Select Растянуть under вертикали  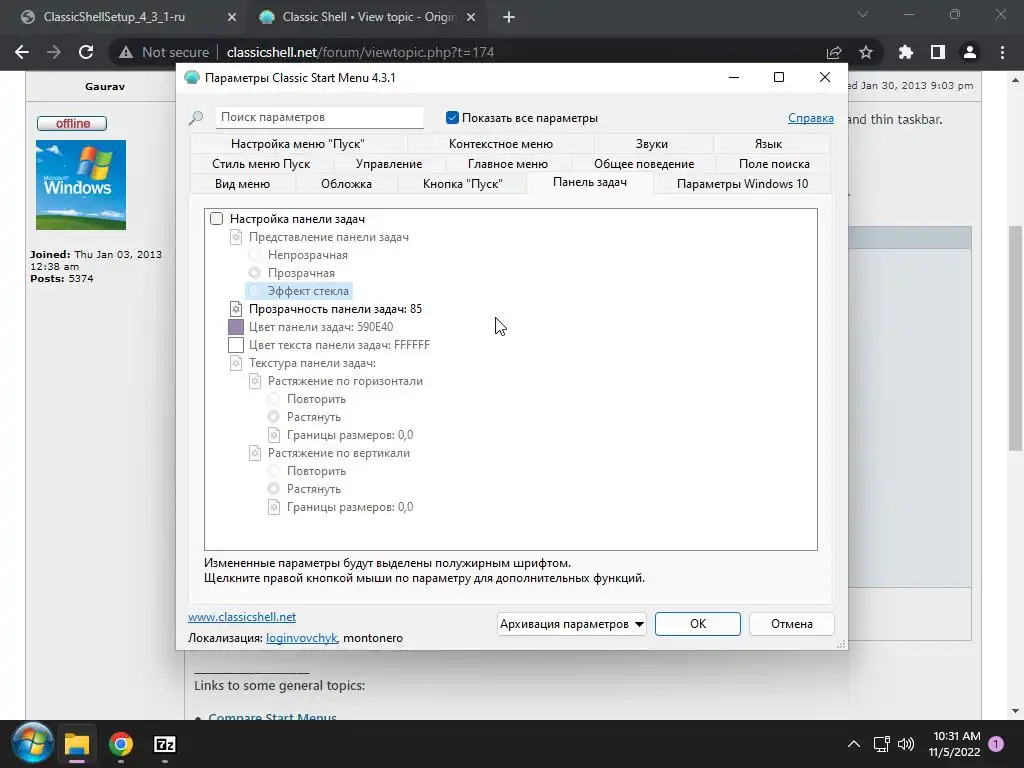pyautogui.click(x=274, y=489)
